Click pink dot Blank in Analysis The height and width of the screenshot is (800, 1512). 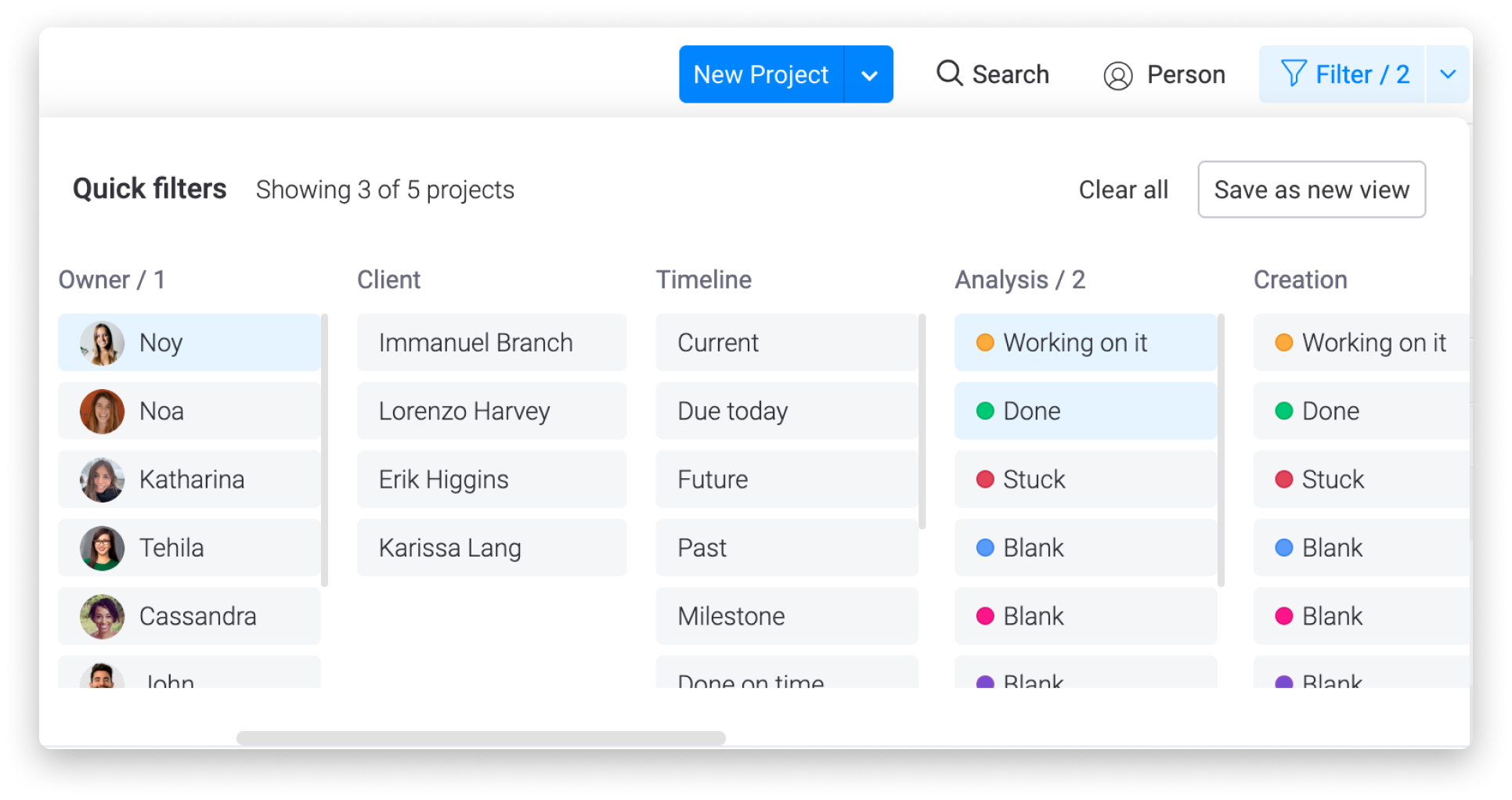[985, 616]
